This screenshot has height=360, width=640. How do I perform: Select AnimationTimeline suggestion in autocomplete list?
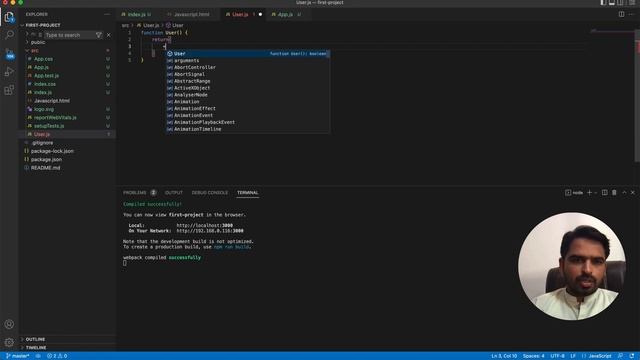pos(247,129)
